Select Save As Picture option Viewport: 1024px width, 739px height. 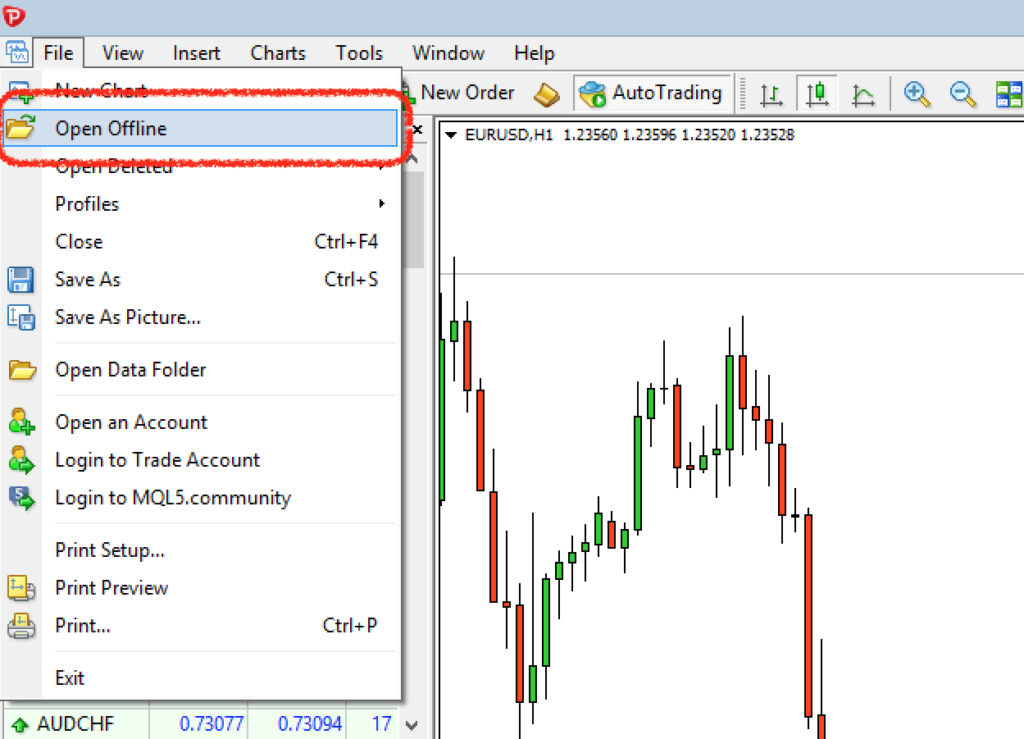tap(200, 317)
